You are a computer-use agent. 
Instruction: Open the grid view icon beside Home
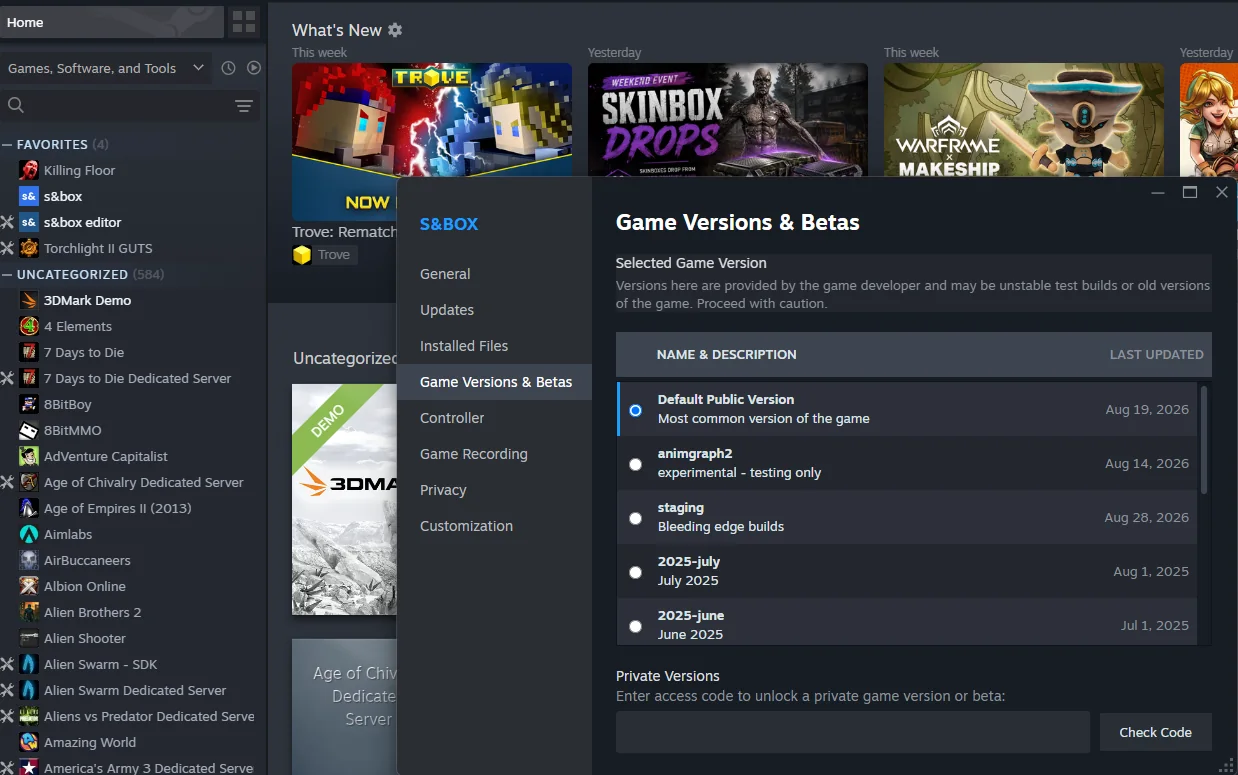(243, 22)
